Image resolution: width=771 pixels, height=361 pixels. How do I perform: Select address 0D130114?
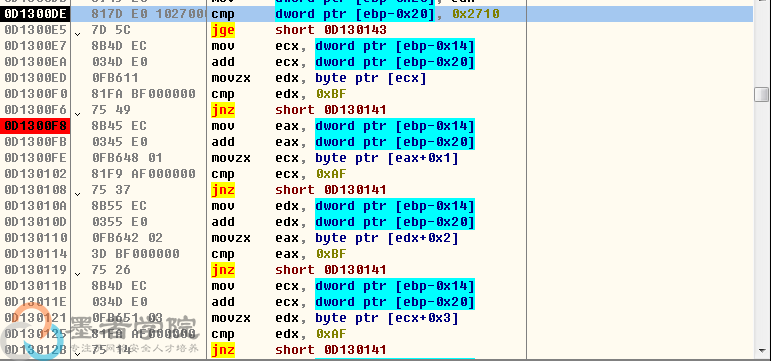click(35, 254)
